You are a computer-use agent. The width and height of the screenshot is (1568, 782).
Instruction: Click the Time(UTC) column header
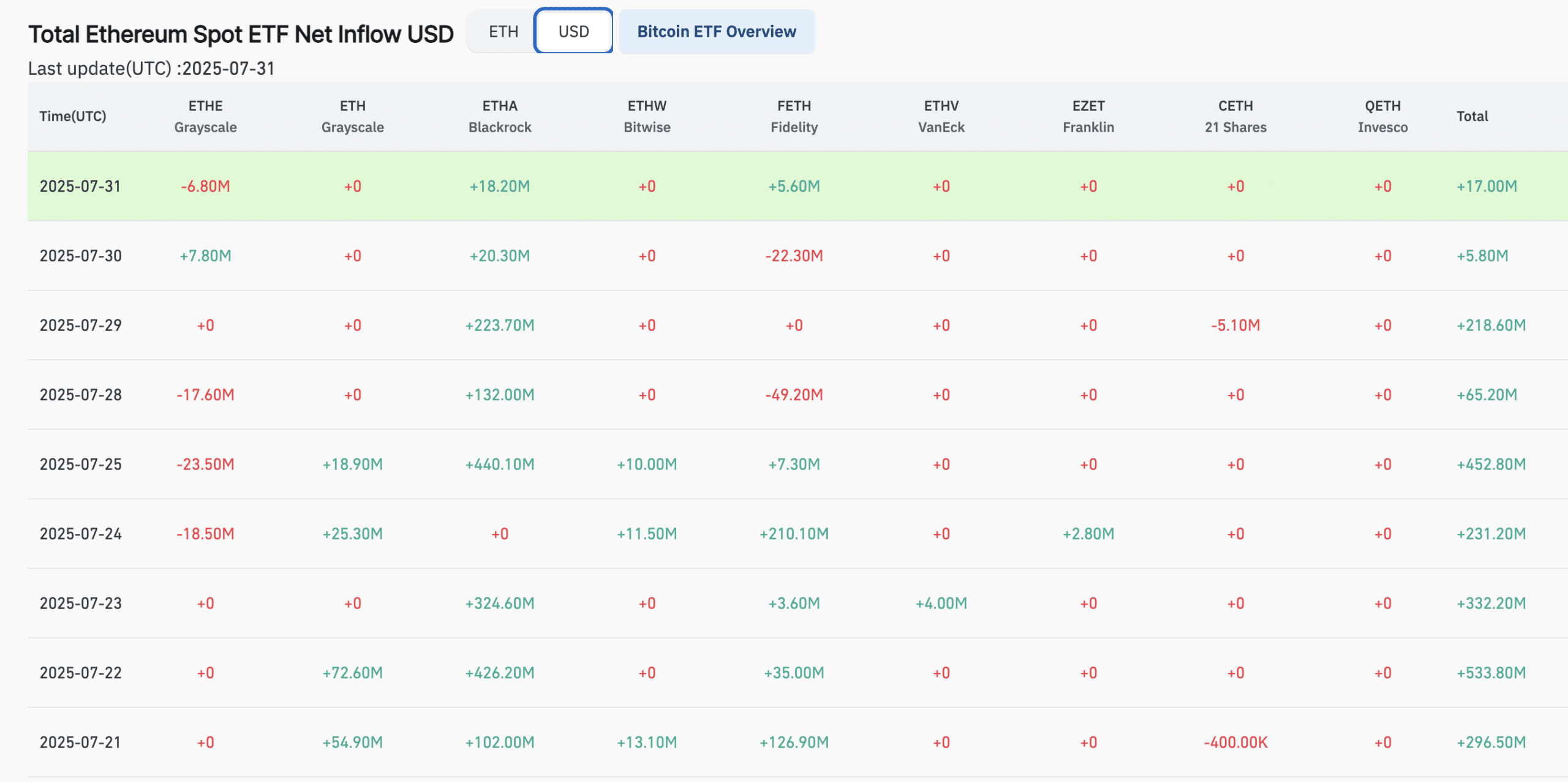[x=73, y=116]
